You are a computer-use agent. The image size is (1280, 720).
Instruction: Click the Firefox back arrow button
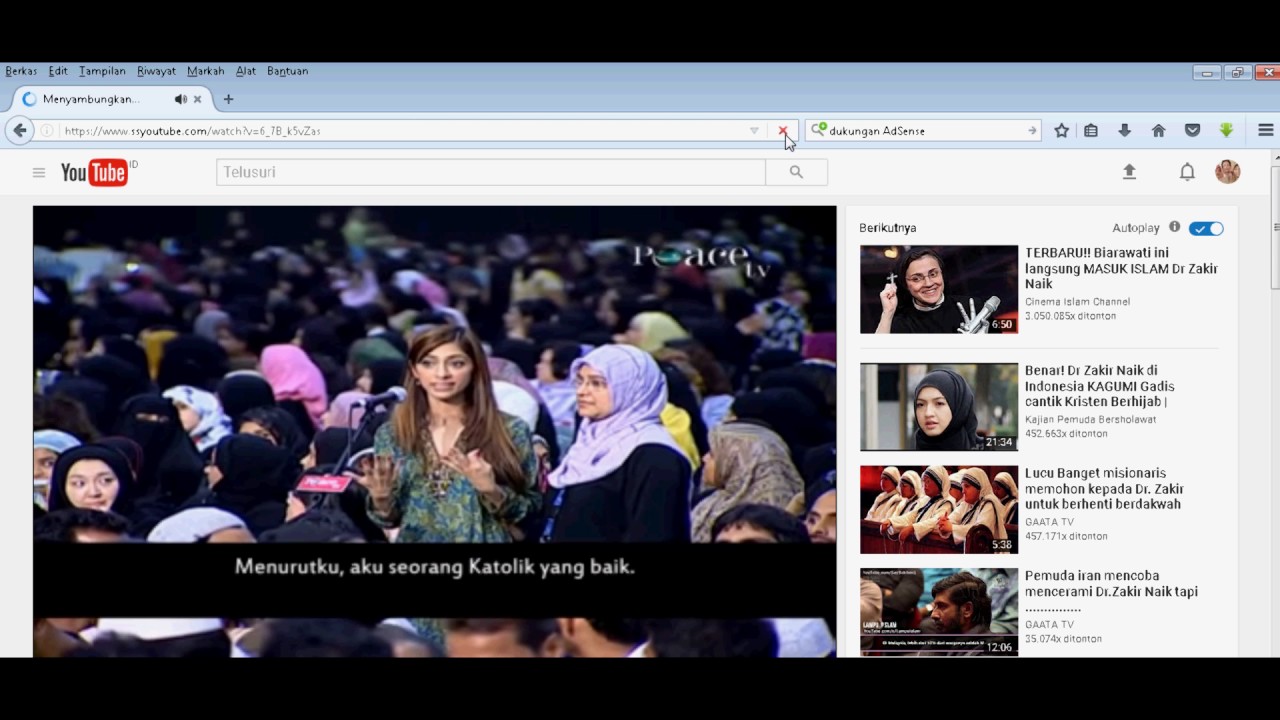pyautogui.click(x=19, y=130)
